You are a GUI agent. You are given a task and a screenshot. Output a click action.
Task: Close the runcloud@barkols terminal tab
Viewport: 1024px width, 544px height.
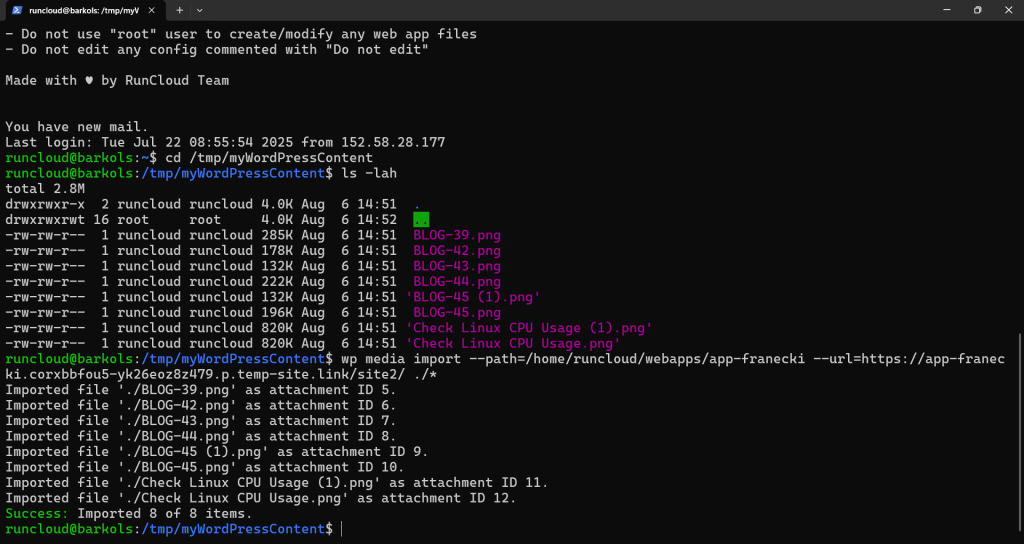coord(153,10)
